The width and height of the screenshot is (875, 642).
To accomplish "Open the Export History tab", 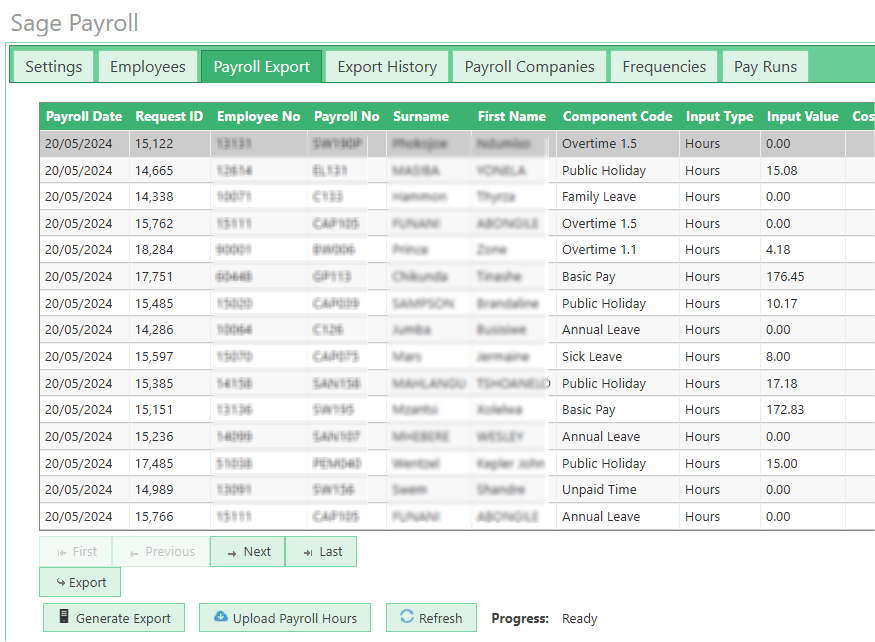I will (387, 66).
